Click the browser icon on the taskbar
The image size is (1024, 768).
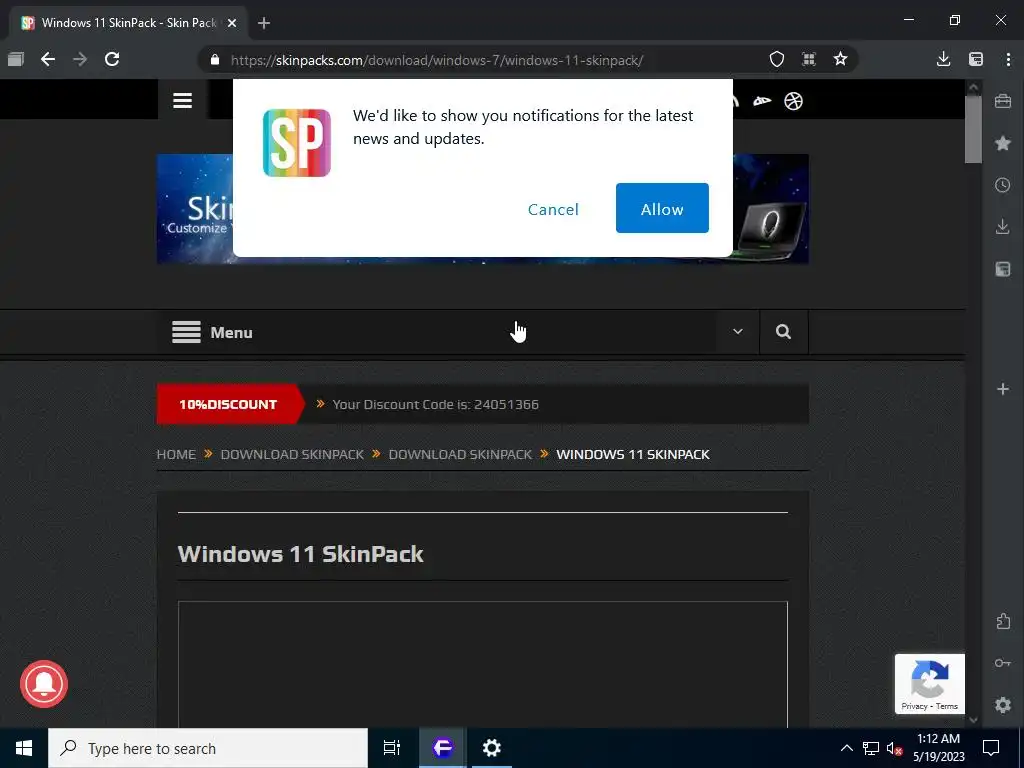tap(442, 748)
